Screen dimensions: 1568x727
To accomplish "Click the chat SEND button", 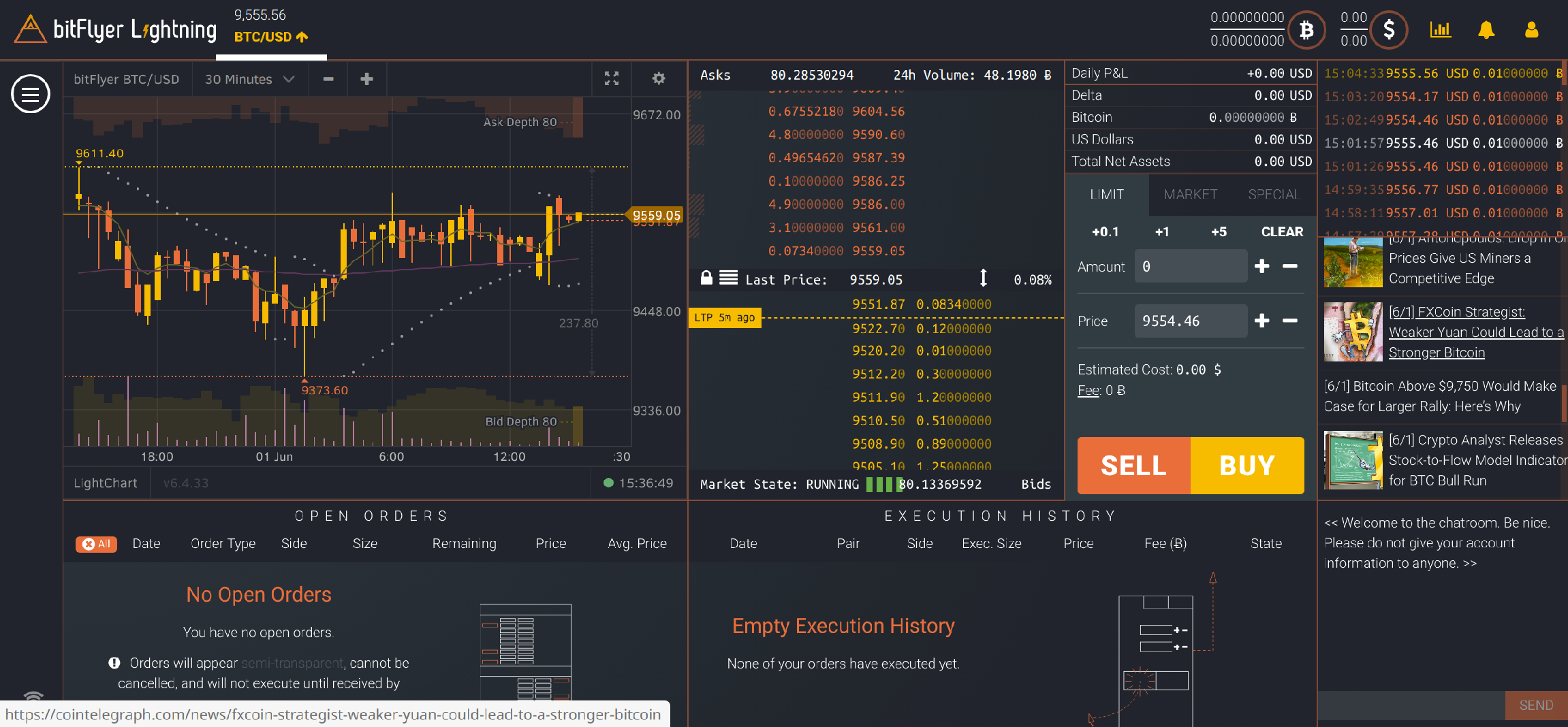I will [x=1536, y=705].
